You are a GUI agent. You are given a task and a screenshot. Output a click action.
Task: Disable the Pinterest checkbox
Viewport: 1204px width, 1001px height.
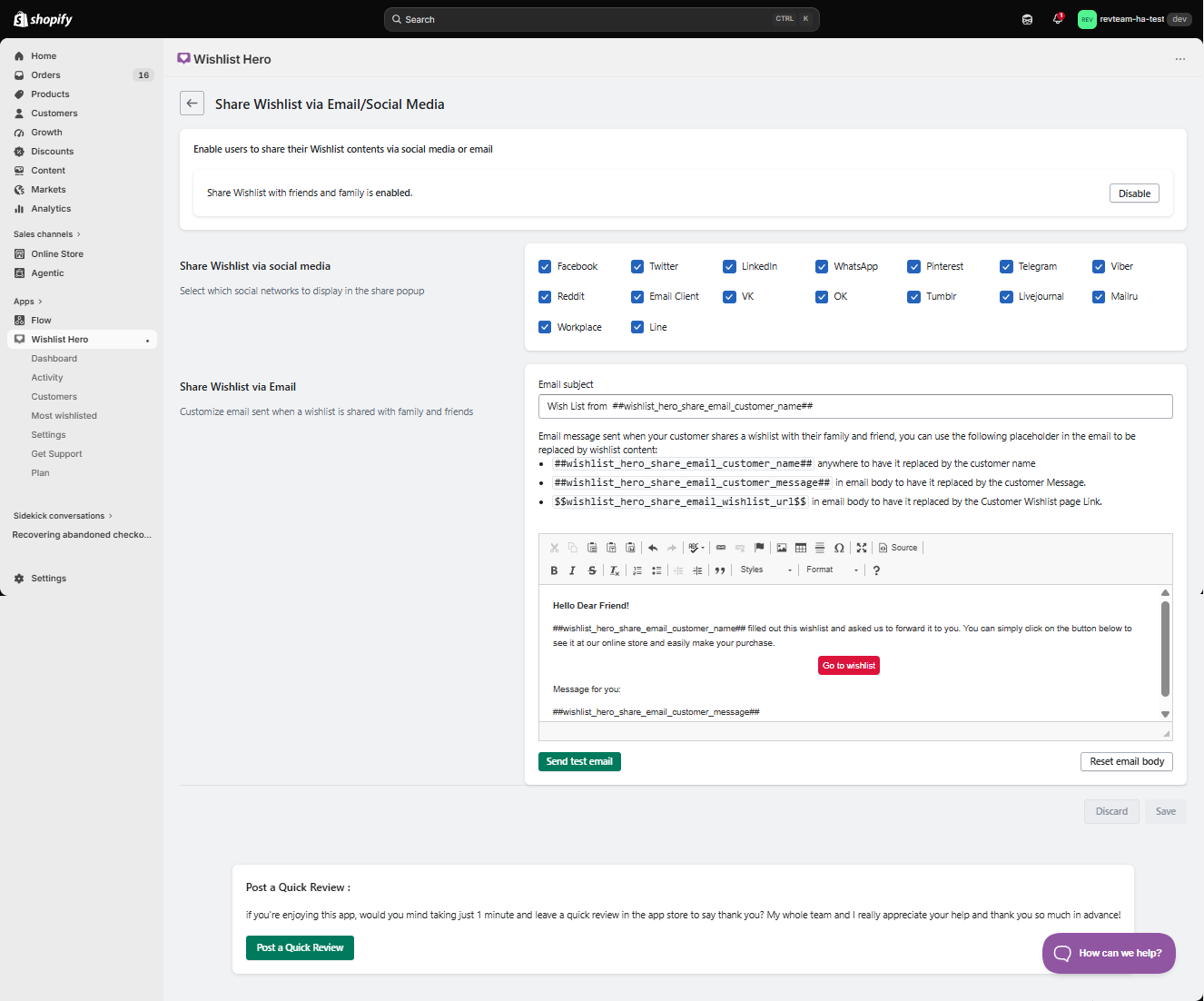click(913, 266)
